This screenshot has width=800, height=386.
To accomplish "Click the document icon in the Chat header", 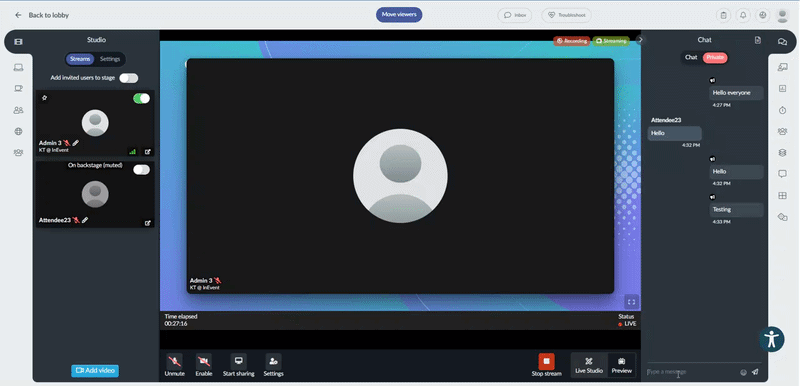I will (x=758, y=40).
